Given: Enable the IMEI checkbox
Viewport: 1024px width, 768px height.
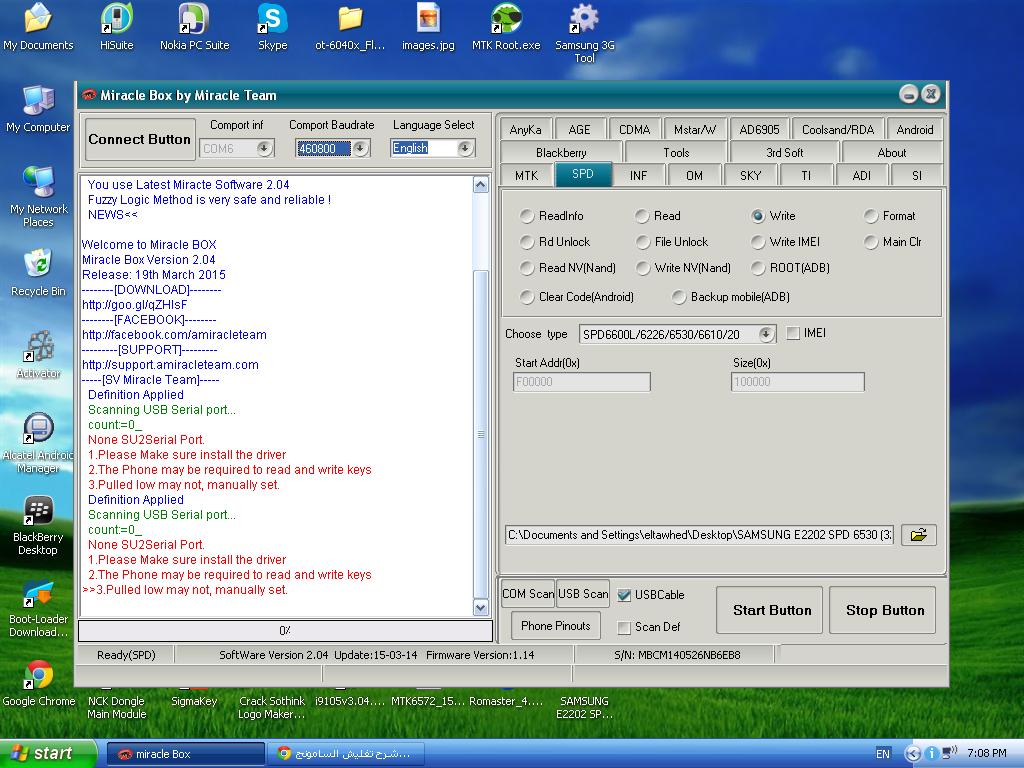Looking at the screenshot, I should click(x=793, y=333).
